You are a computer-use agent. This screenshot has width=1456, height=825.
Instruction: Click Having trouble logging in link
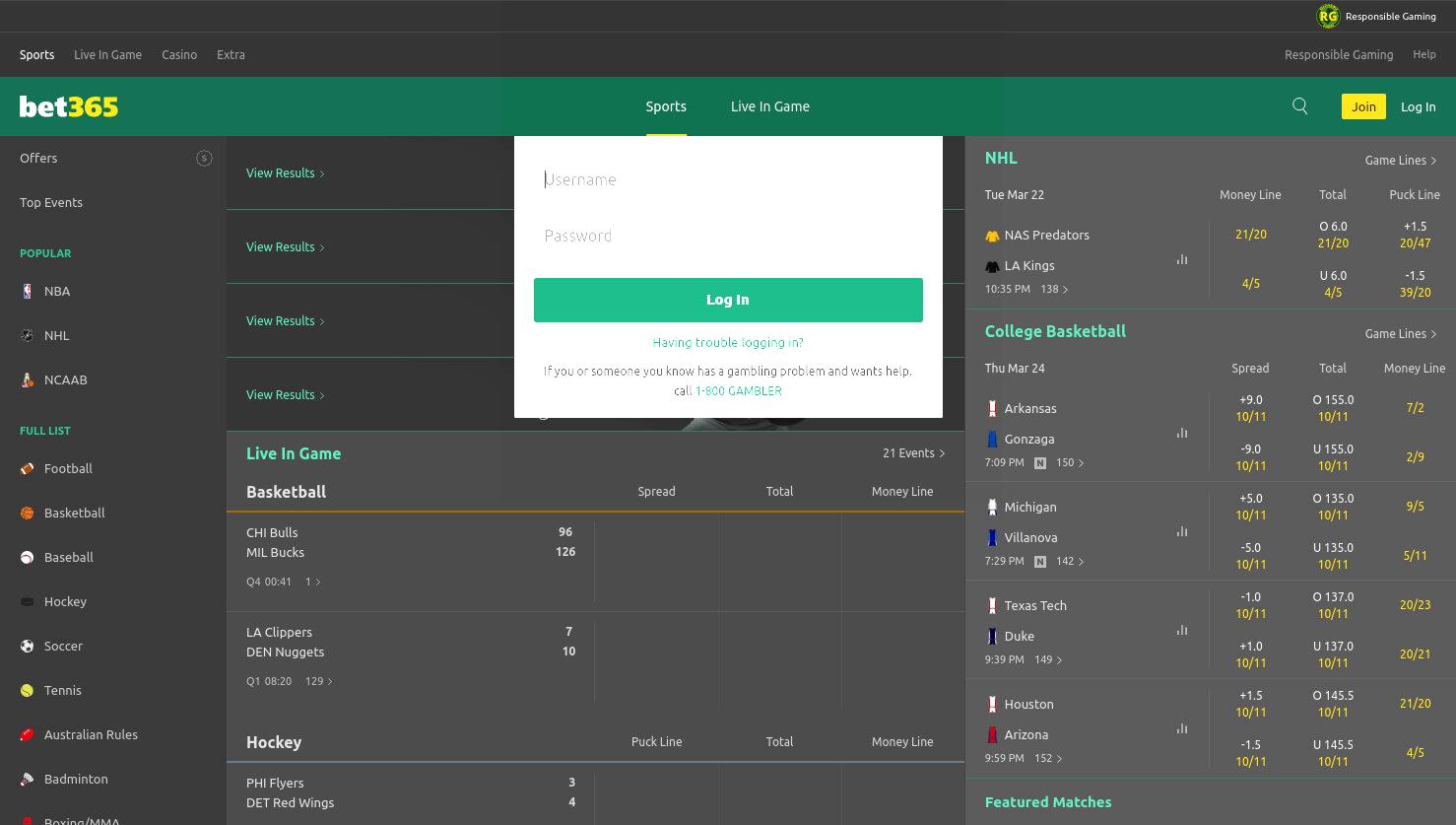point(728,342)
